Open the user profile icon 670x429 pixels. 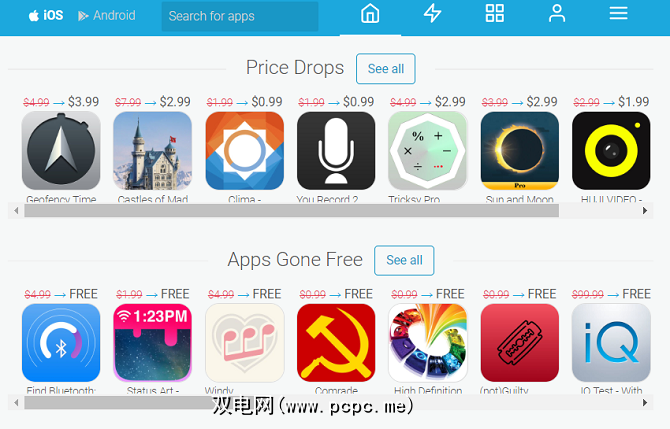557,14
